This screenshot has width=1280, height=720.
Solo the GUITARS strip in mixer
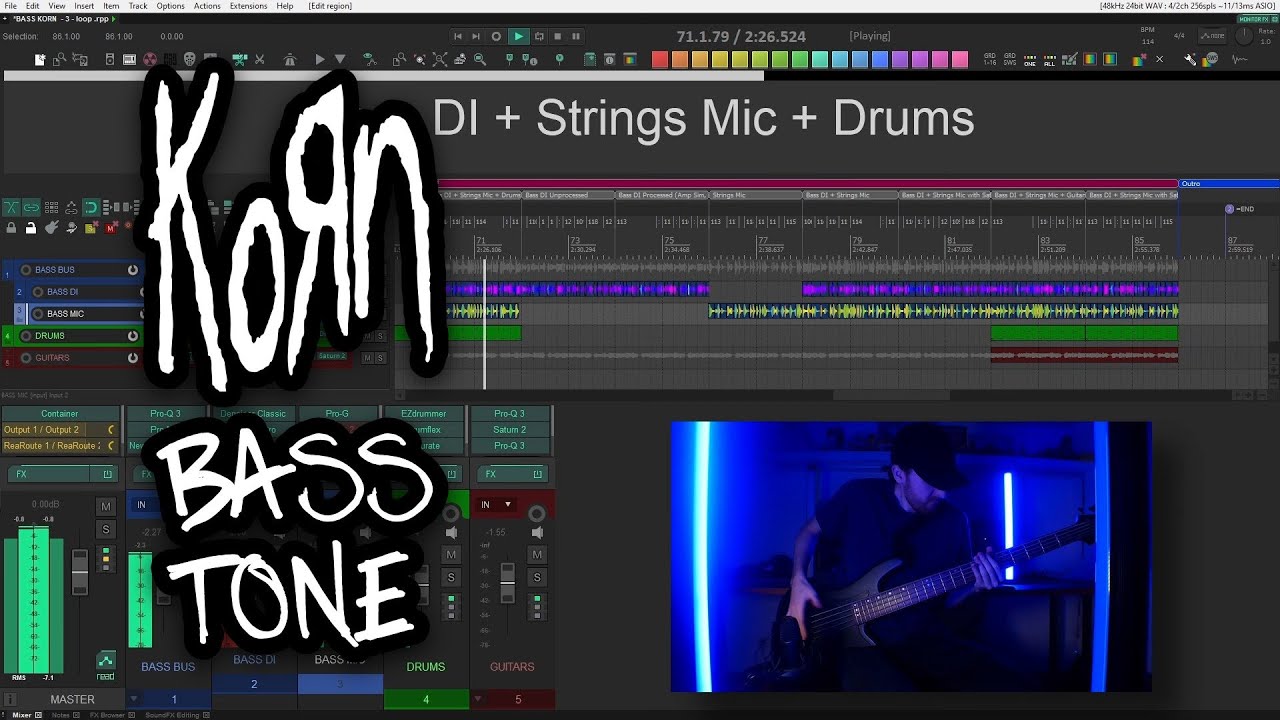[537, 577]
